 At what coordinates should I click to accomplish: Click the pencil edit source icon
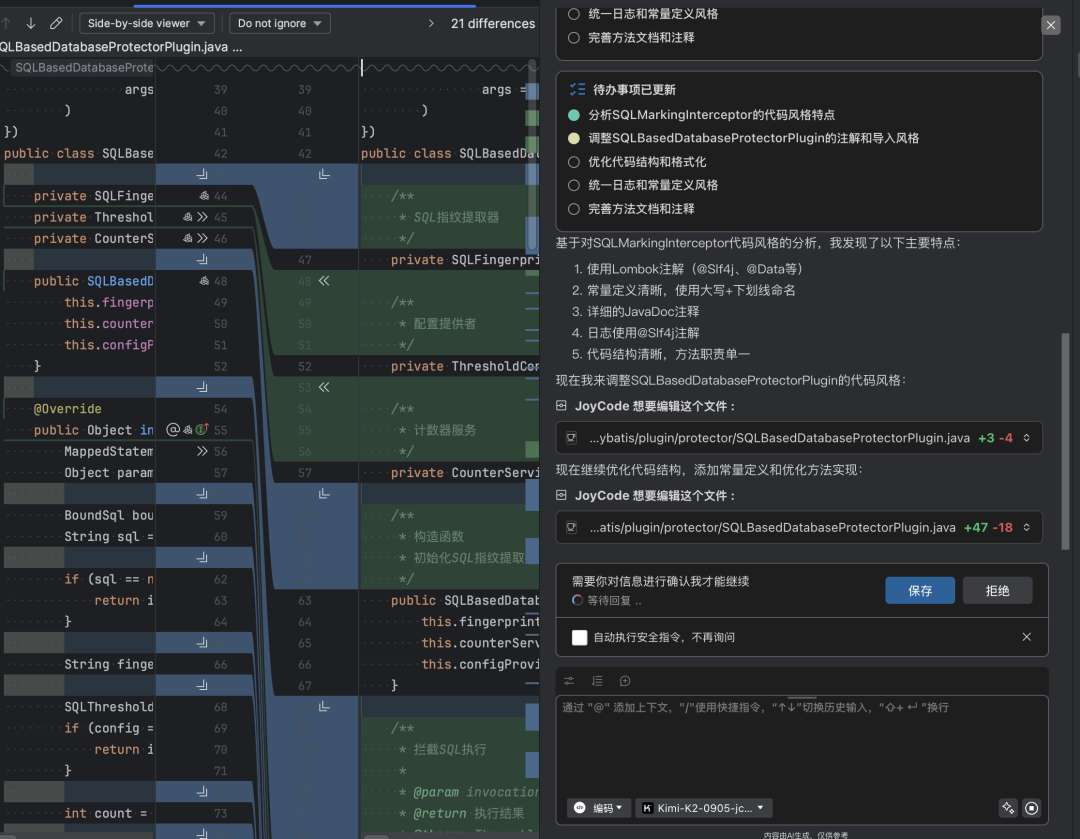pos(56,23)
